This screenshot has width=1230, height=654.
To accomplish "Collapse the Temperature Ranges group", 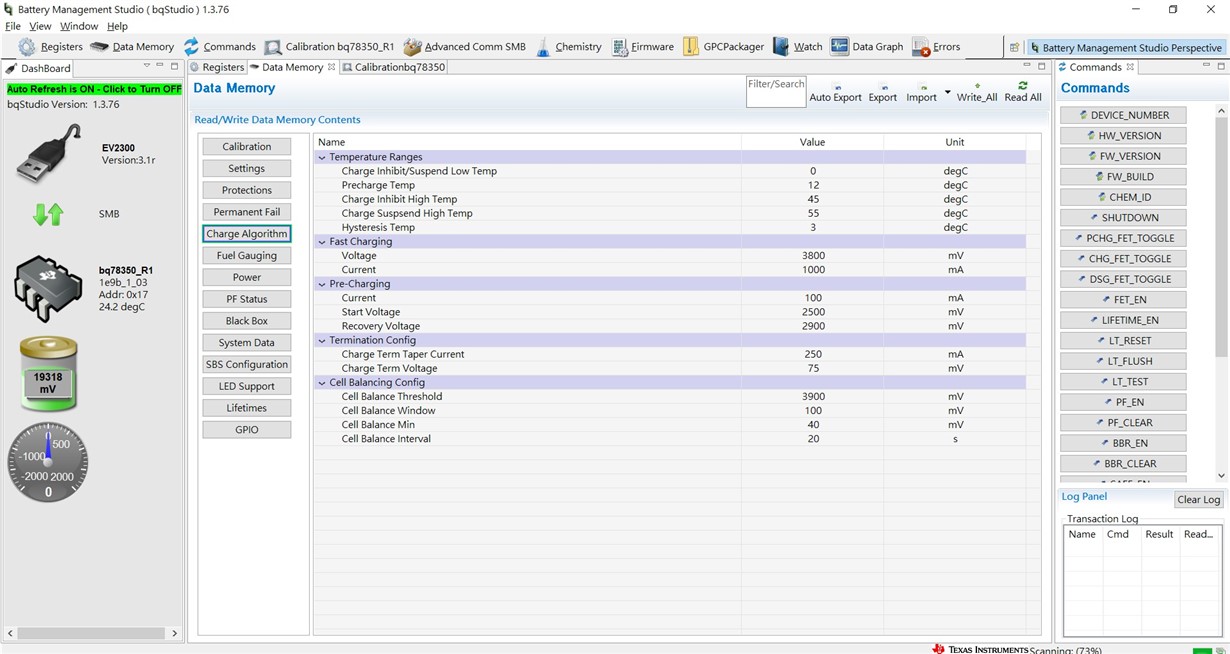I will 322,157.
